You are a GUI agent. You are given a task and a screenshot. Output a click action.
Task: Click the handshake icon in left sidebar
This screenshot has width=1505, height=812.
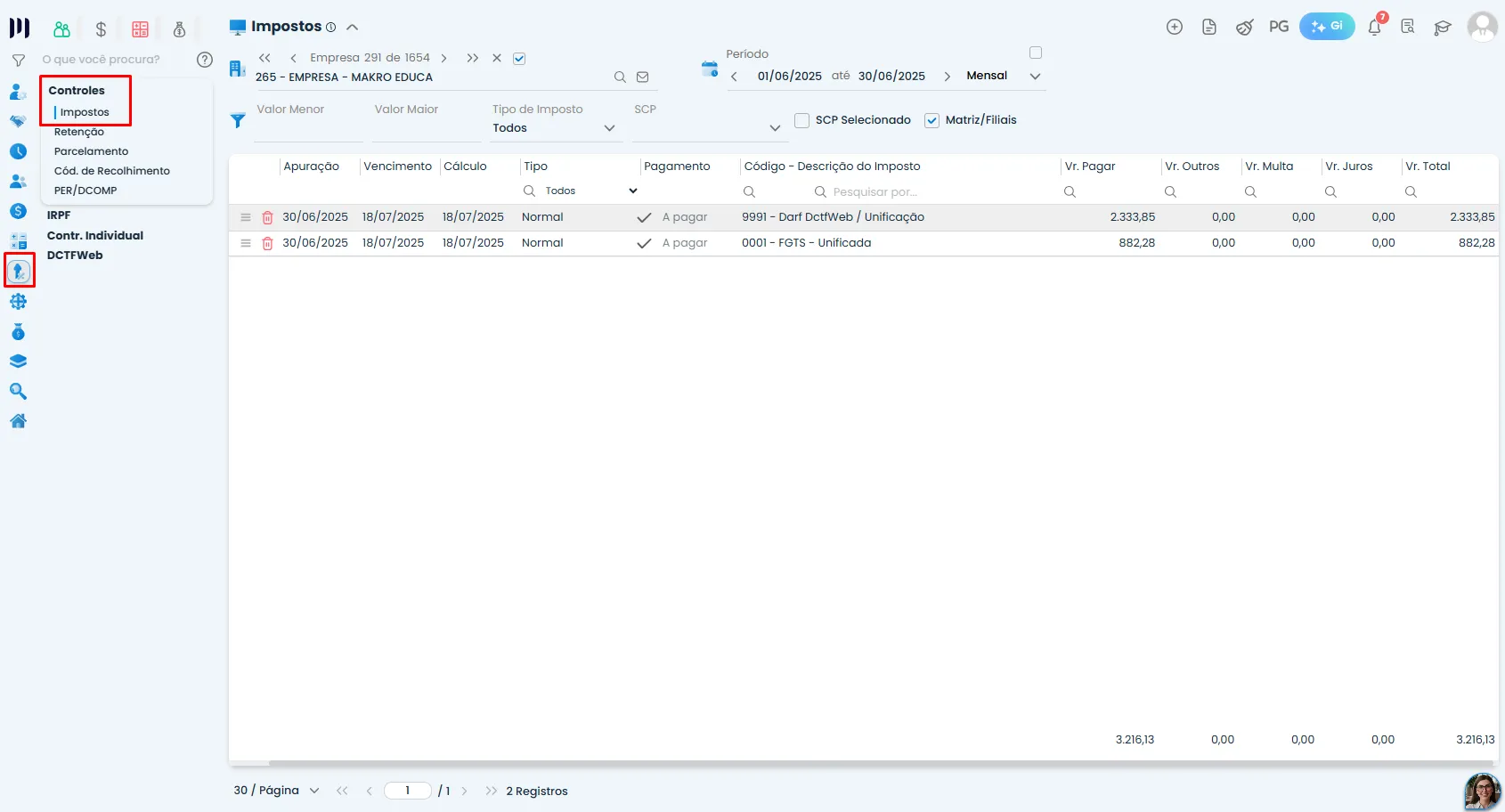tap(18, 121)
